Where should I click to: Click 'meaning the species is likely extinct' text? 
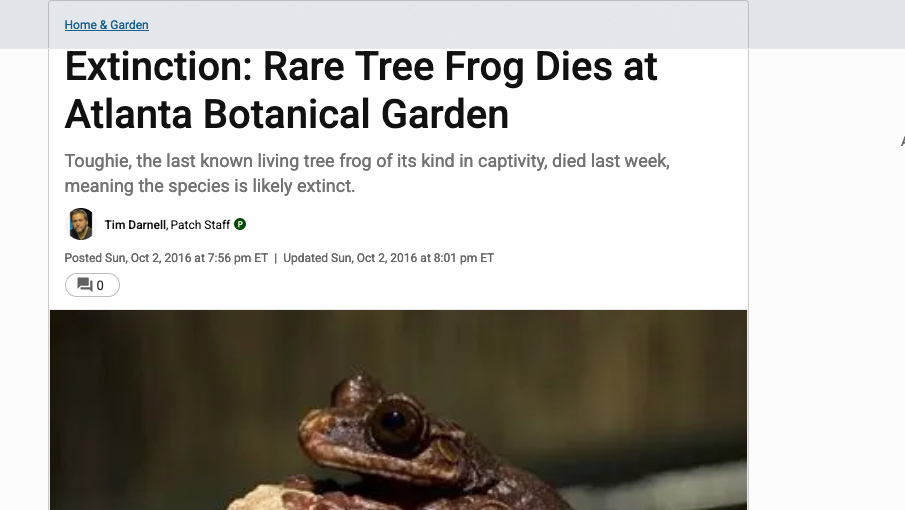[210, 186]
